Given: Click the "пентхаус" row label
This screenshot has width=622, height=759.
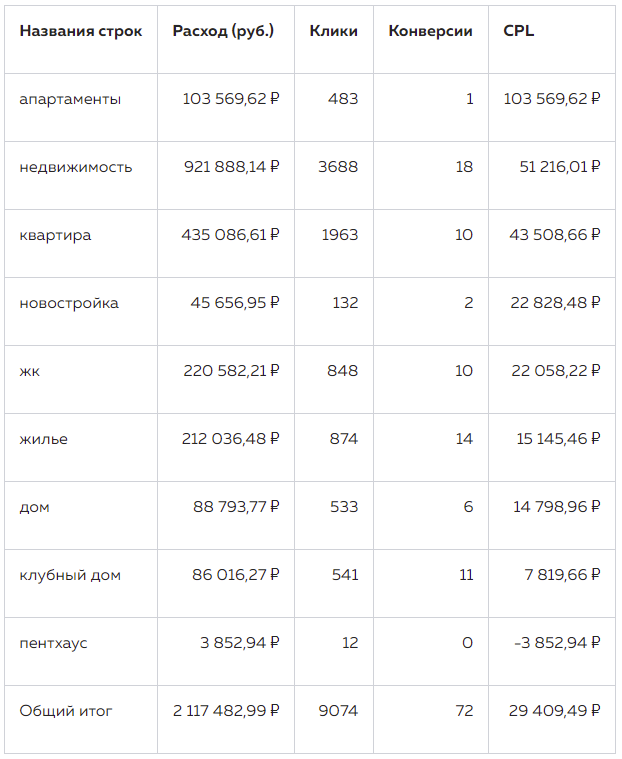Looking at the screenshot, I should click(53, 643).
